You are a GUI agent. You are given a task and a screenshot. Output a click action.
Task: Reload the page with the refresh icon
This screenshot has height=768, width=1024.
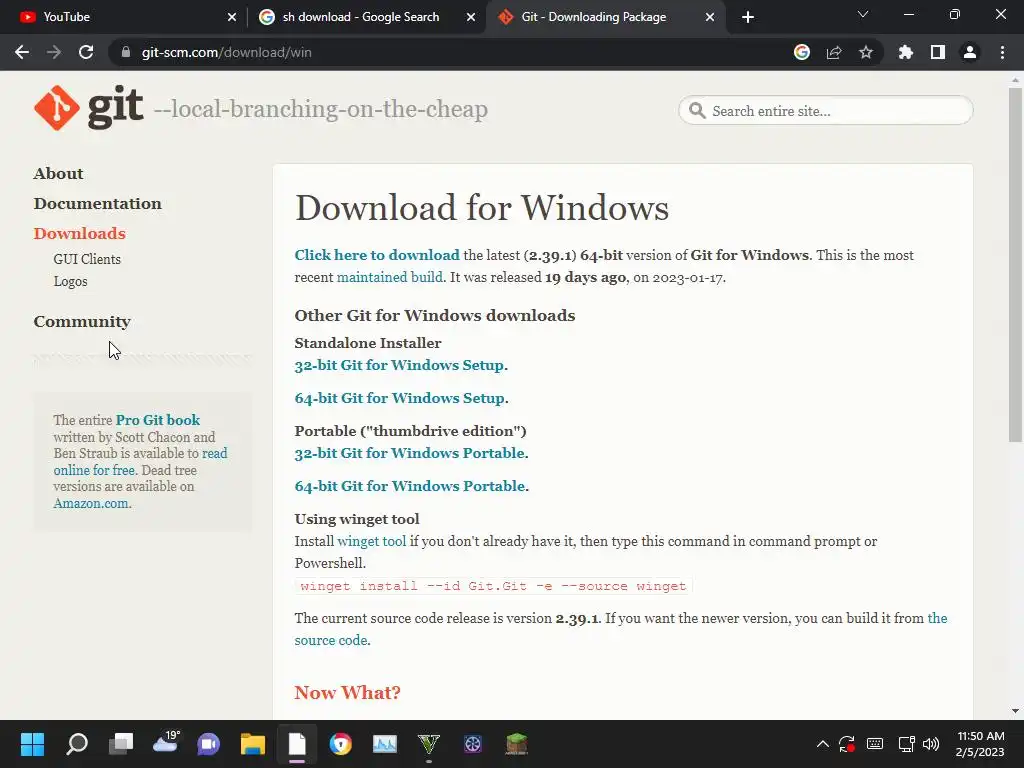pos(86,52)
